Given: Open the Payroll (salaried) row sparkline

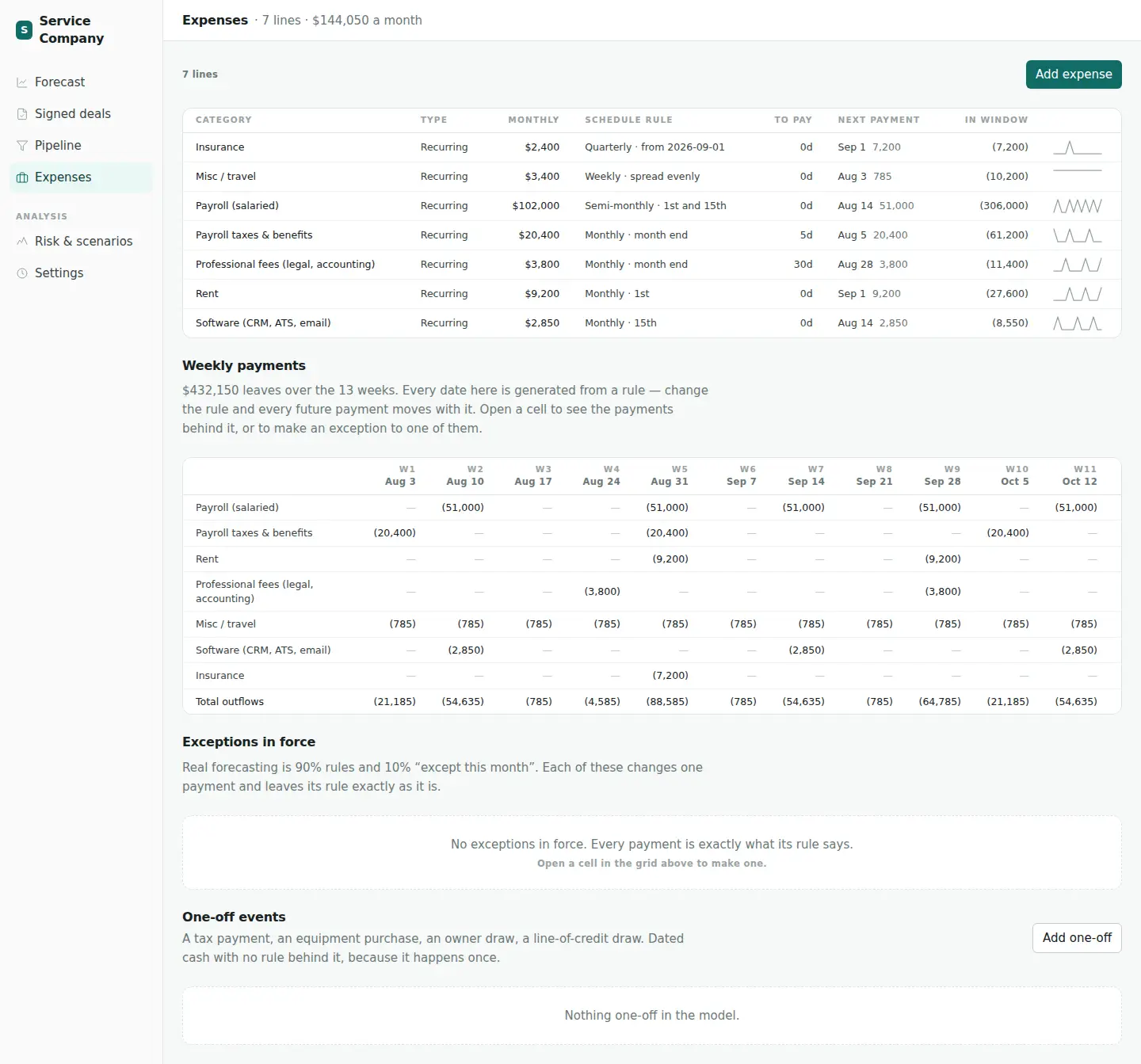Looking at the screenshot, I should coord(1078,206).
